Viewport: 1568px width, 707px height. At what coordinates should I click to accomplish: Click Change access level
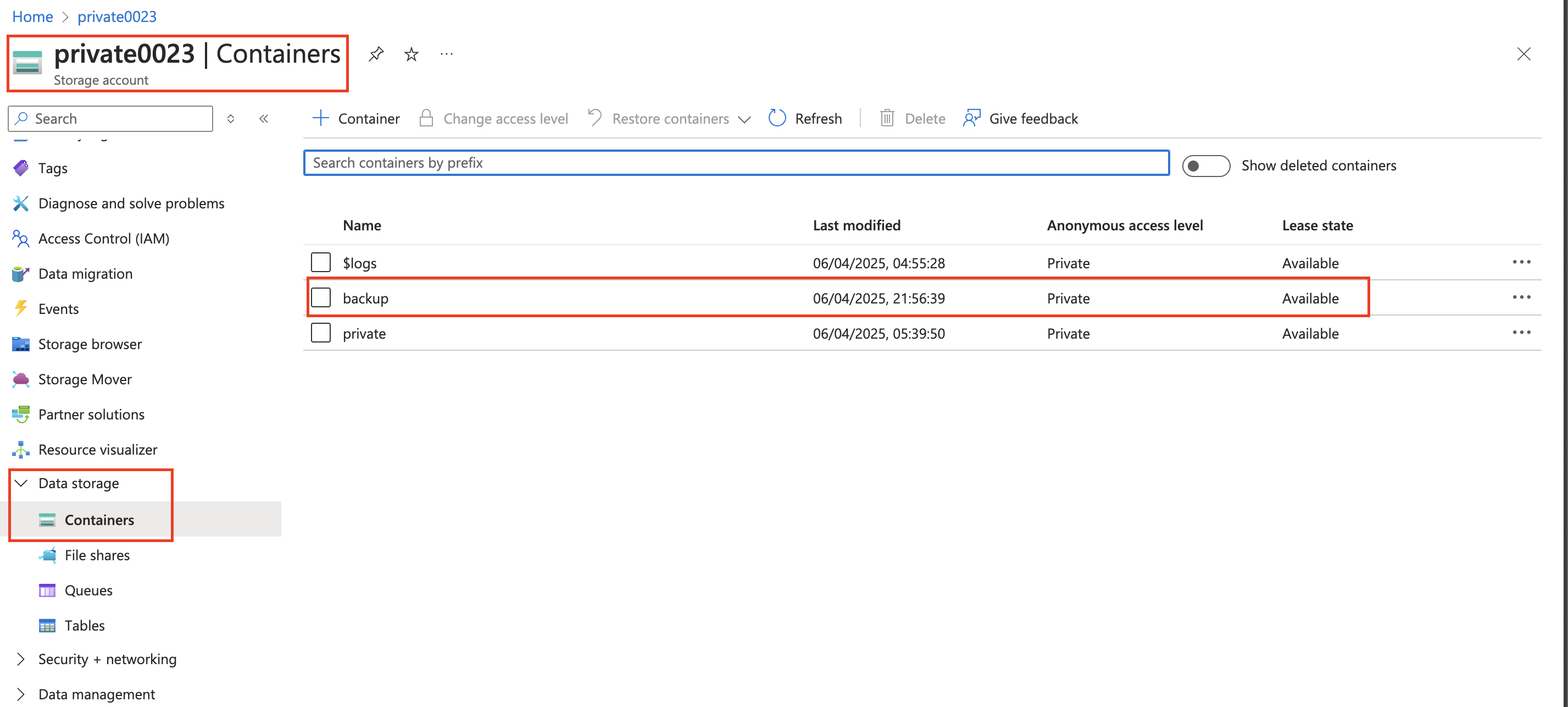coord(494,119)
